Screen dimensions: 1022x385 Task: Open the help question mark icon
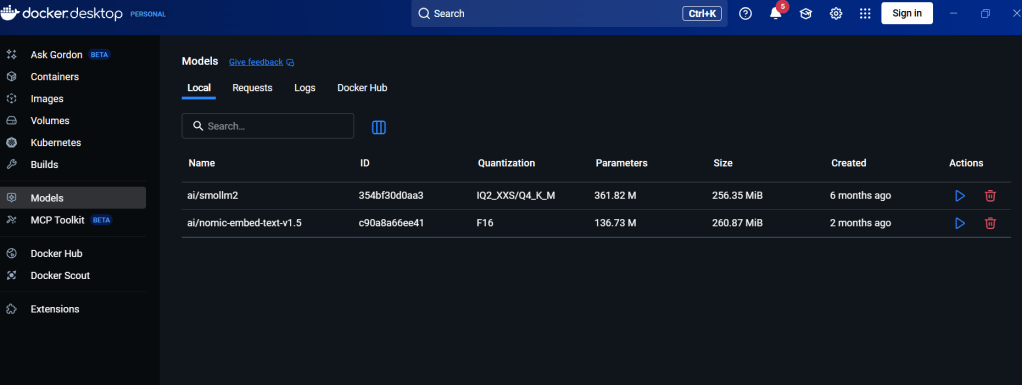click(746, 14)
